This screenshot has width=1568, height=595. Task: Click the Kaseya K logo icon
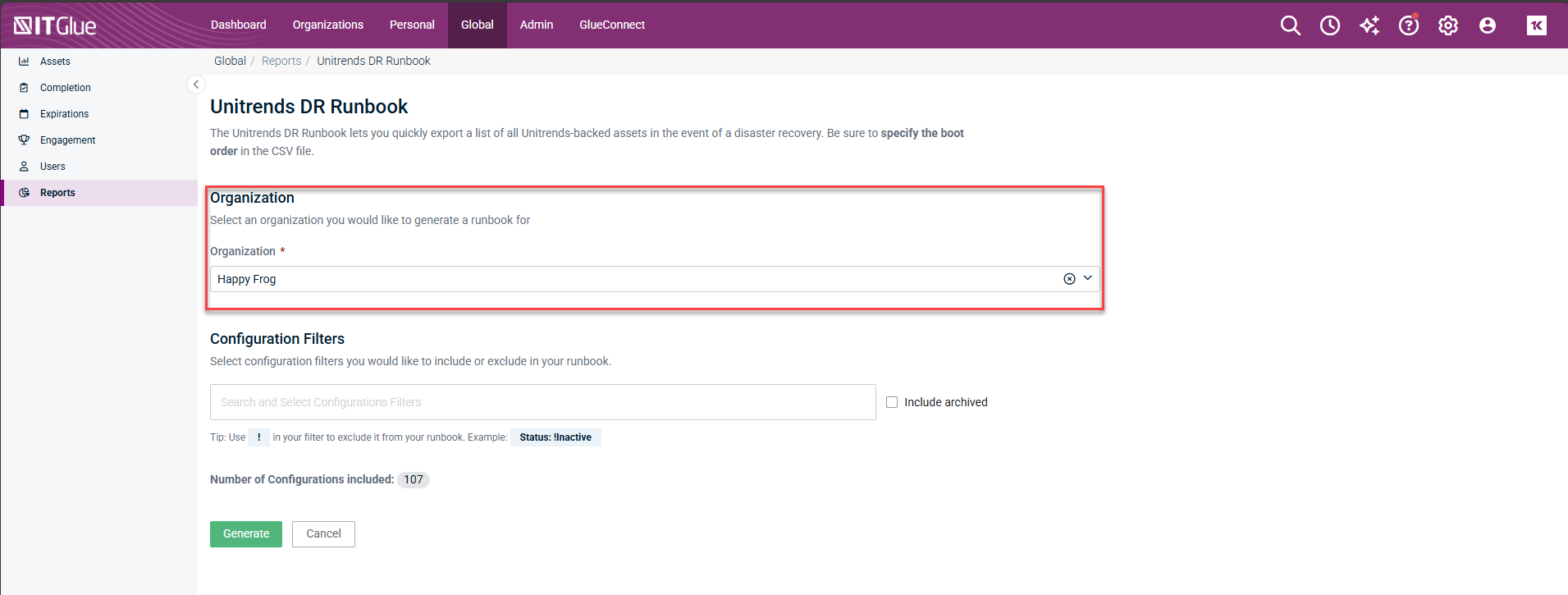[x=1536, y=25]
